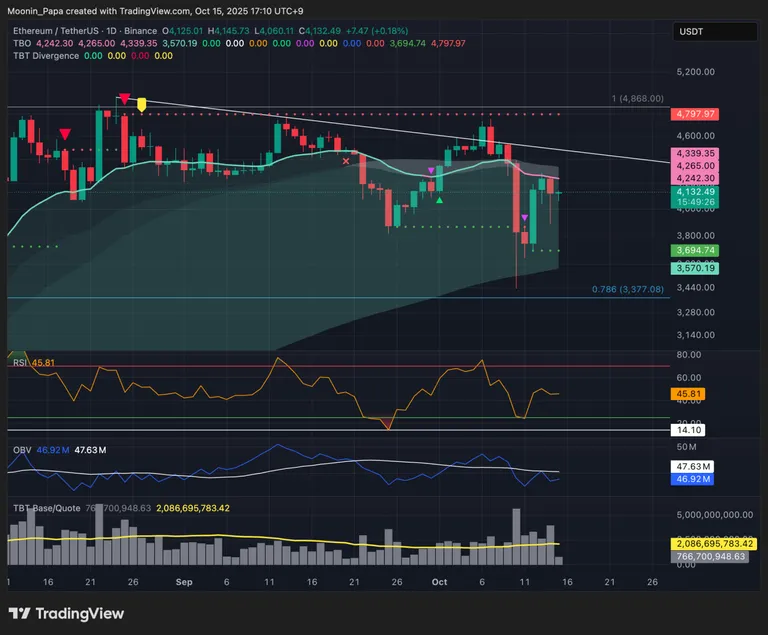Click the green up-triangle signal near October
This screenshot has width=768, height=635.
point(440,201)
